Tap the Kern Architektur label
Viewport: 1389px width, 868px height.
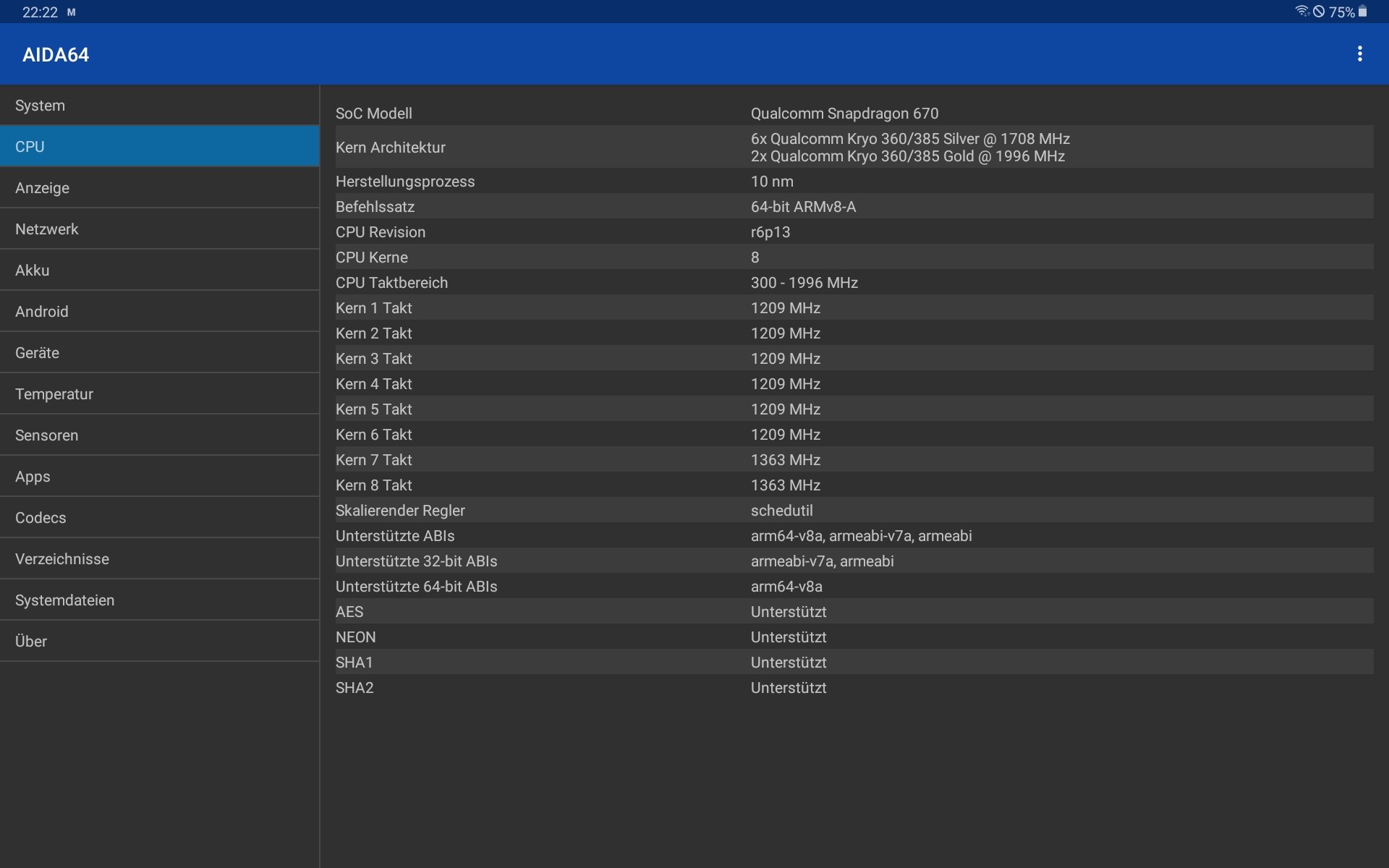(391, 148)
